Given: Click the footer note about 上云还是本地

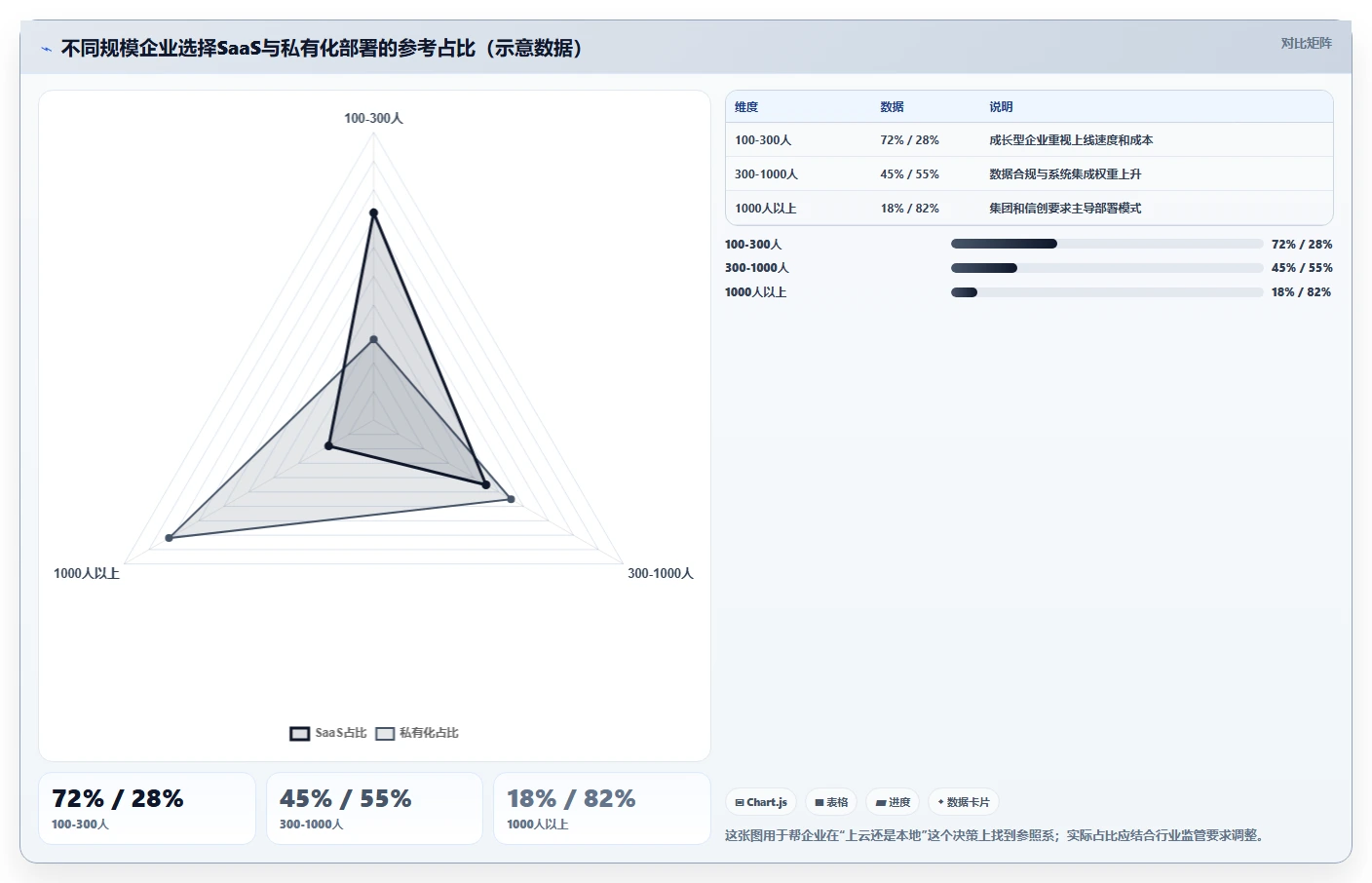Looking at the screenshot, I should pos(996,835).
